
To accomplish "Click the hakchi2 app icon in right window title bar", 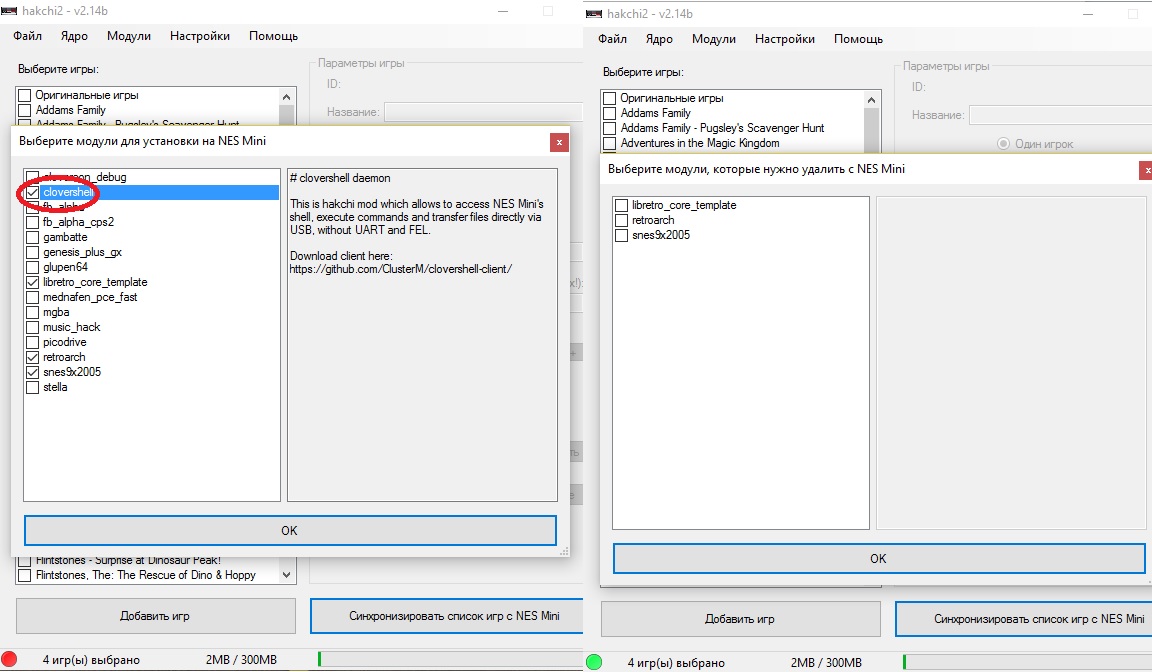I will coord(594,14).
